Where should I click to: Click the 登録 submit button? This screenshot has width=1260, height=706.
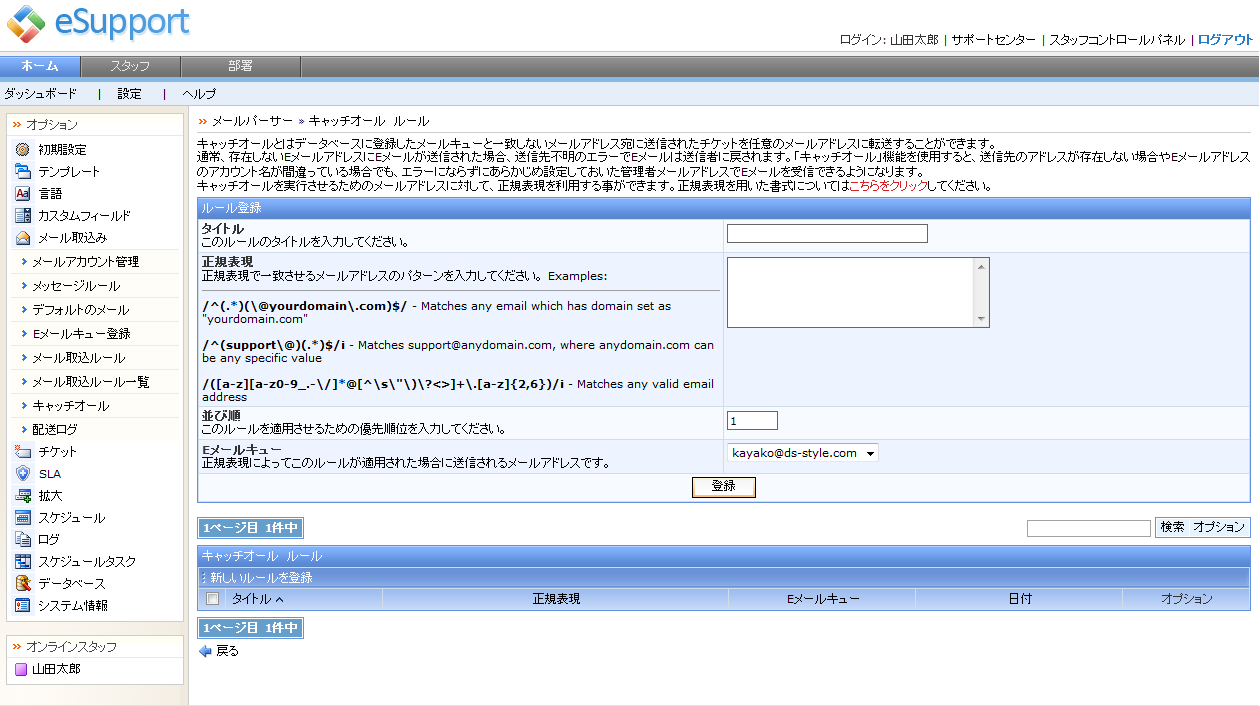[724, 486]
